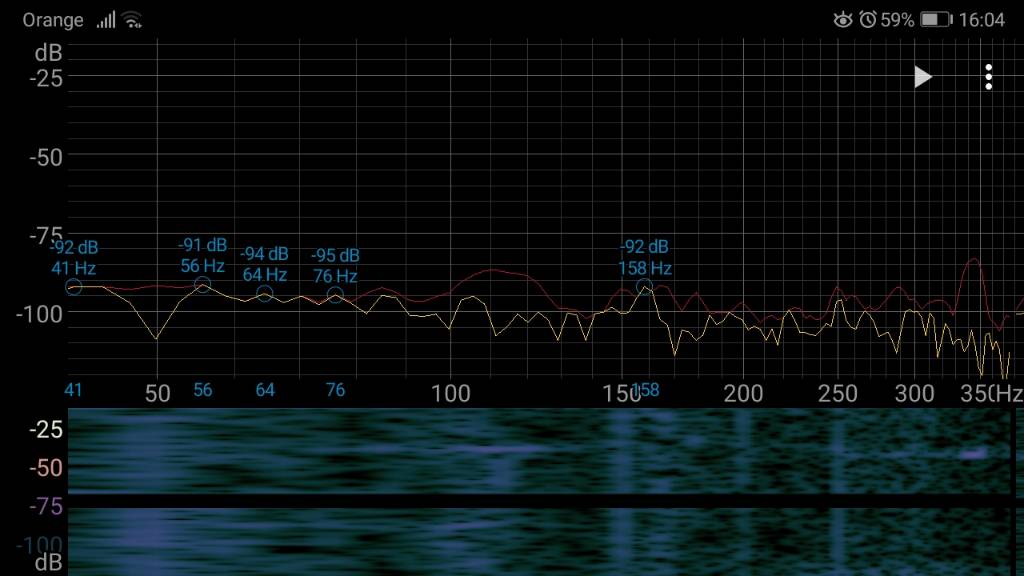Image resolution: width=1024 pixels, height=576 pixels.
Task: Tap the battery icon in status bar
Action: click(936, 20)
